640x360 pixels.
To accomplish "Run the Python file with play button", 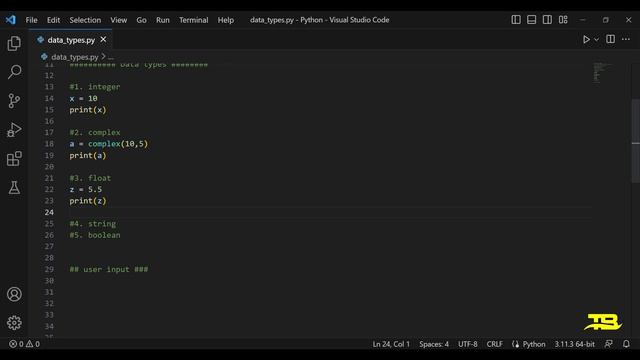I will coord(586,40).
